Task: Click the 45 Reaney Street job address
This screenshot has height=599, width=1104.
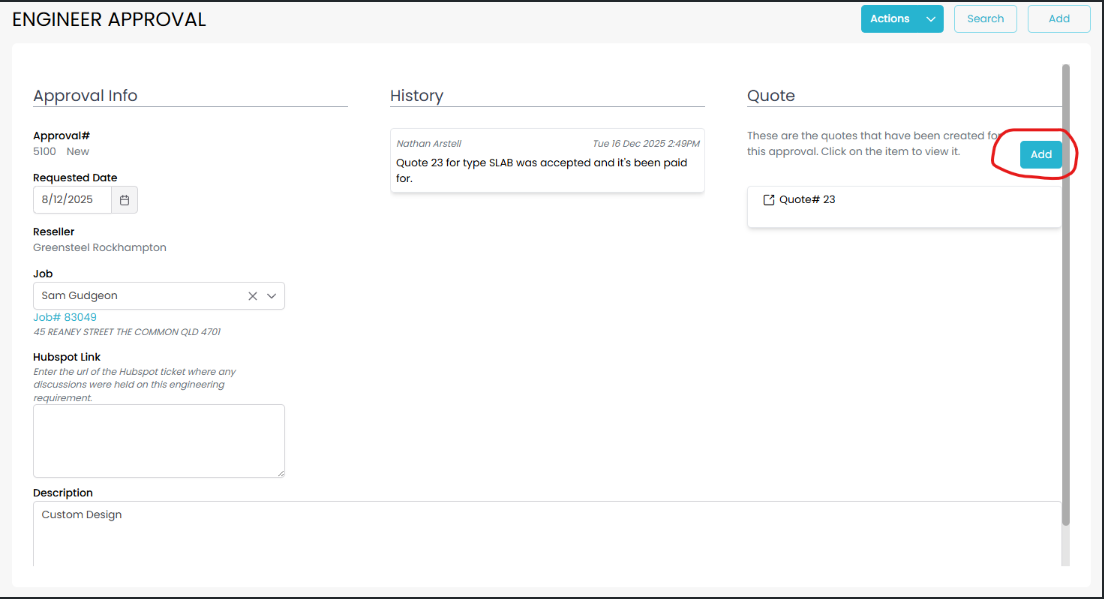Action: (126, 332)
